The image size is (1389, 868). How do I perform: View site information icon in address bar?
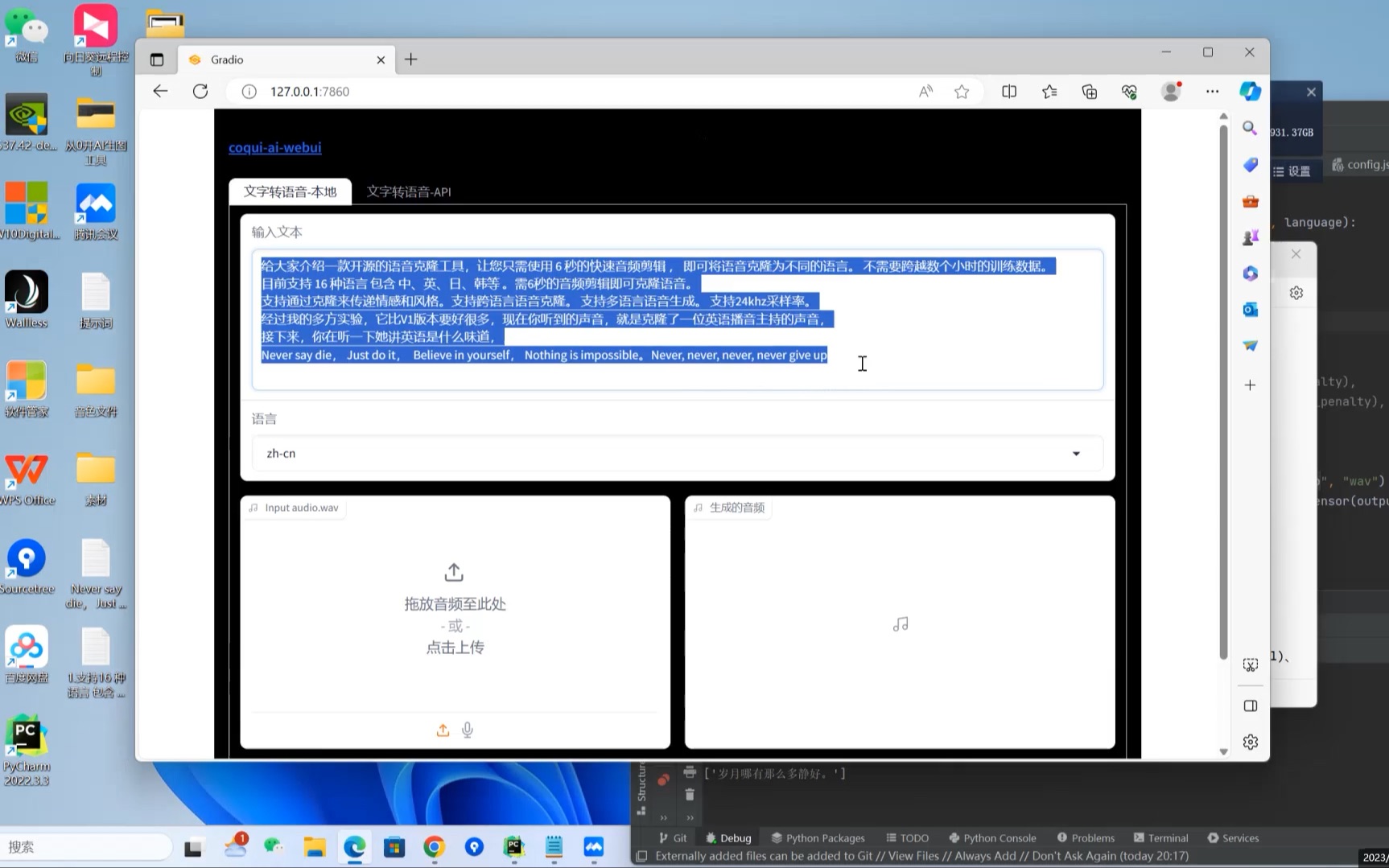[249, 92]
